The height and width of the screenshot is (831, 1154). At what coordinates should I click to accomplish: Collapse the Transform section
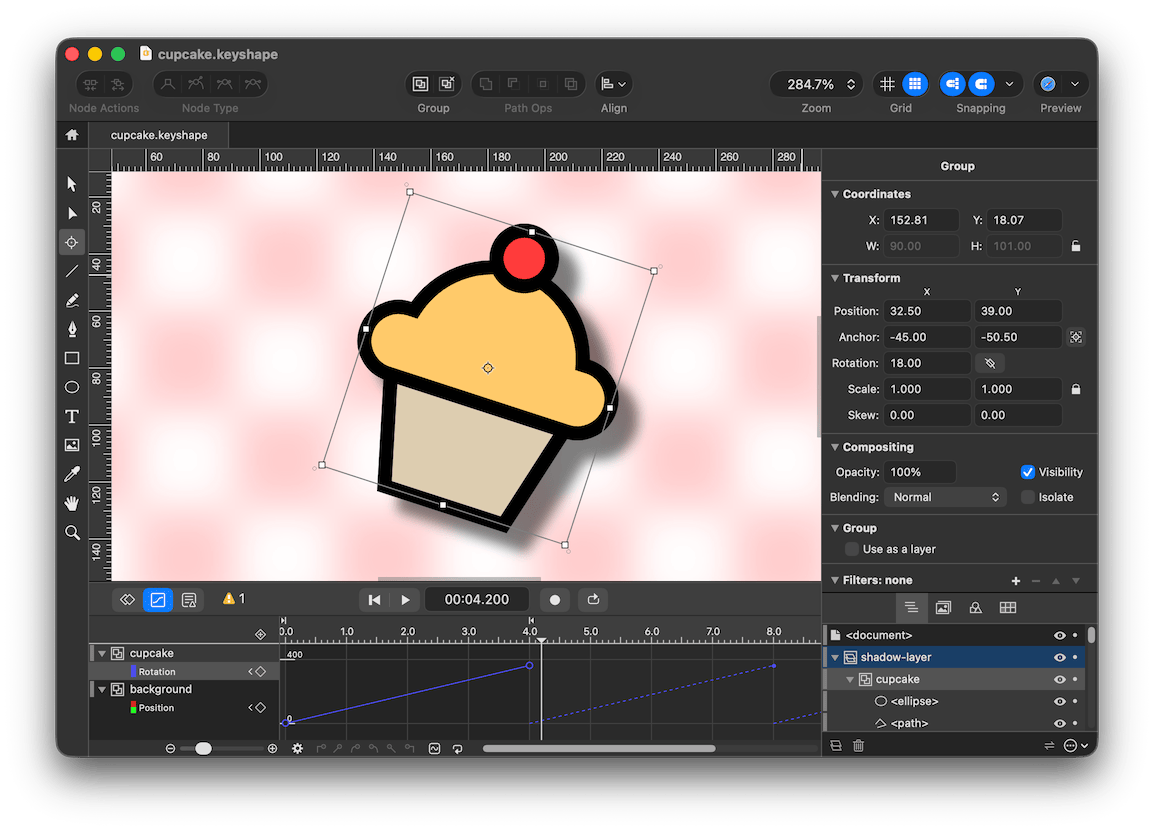[x=835, y=278]
